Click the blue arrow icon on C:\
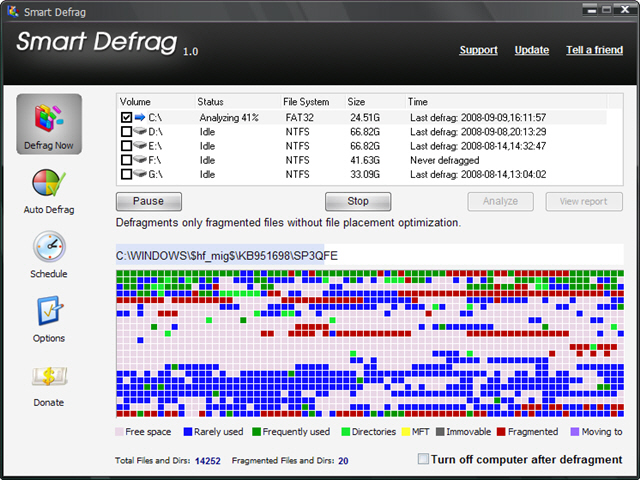640x480 pixels. click(x=140, y=118)
